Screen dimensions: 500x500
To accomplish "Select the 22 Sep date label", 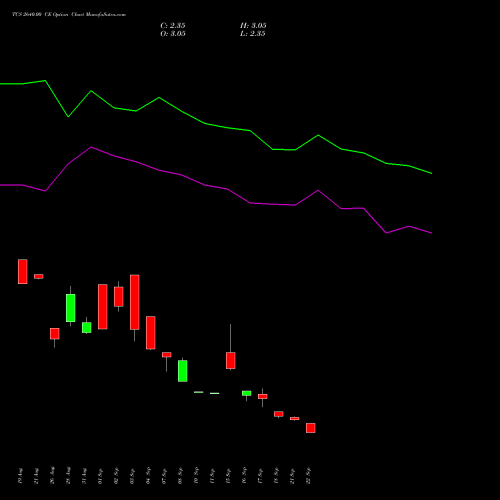I will (x=308, y=476).
